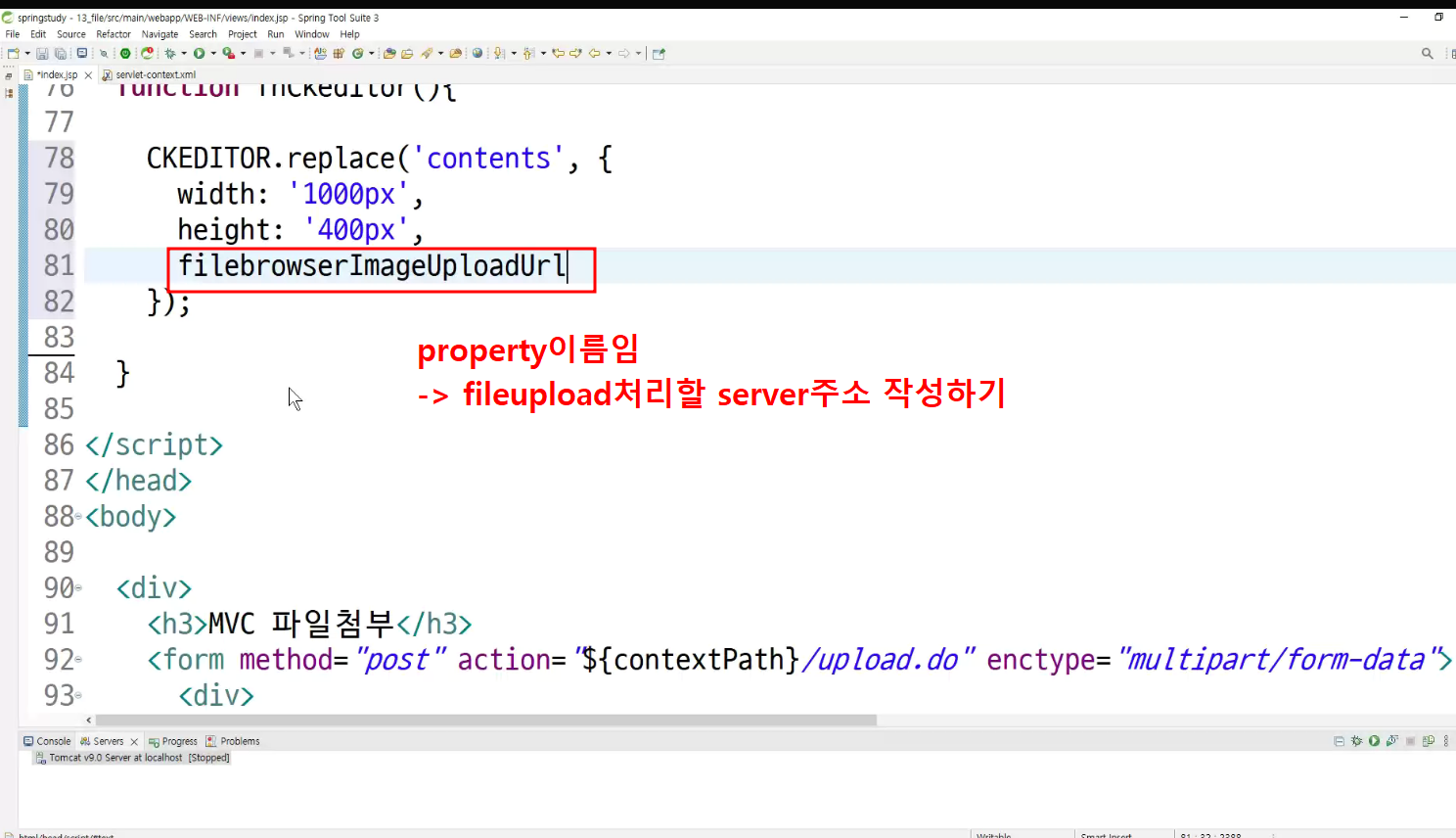Save the current file with the Save icon
Image resolution: width=1456 pixels, height=838 pixels.
[x=42, y=54]
